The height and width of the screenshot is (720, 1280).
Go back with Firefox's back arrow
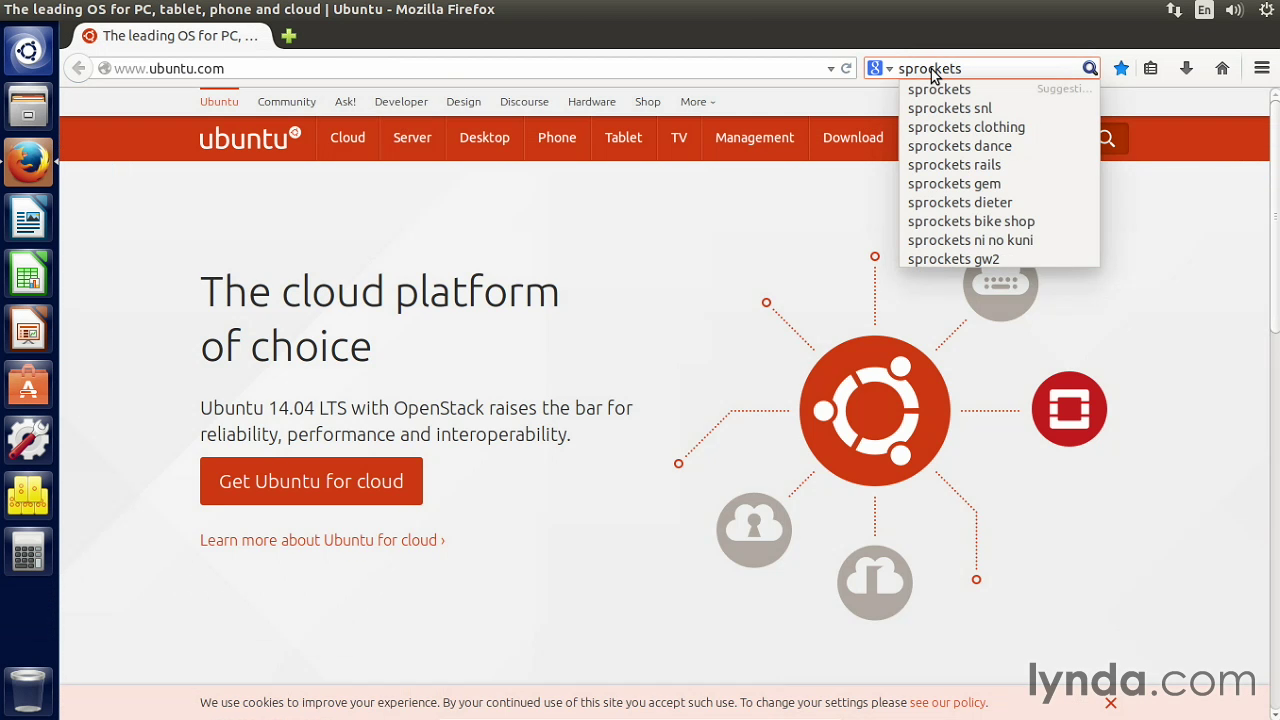(78, 68)
